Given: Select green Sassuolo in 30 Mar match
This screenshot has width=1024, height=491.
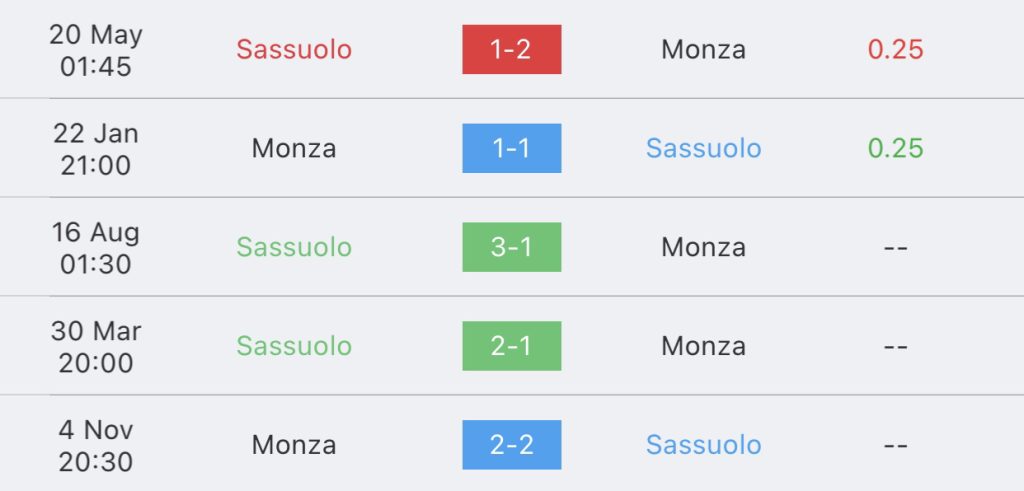Looking at the screenshot, I should coord(294,346).
